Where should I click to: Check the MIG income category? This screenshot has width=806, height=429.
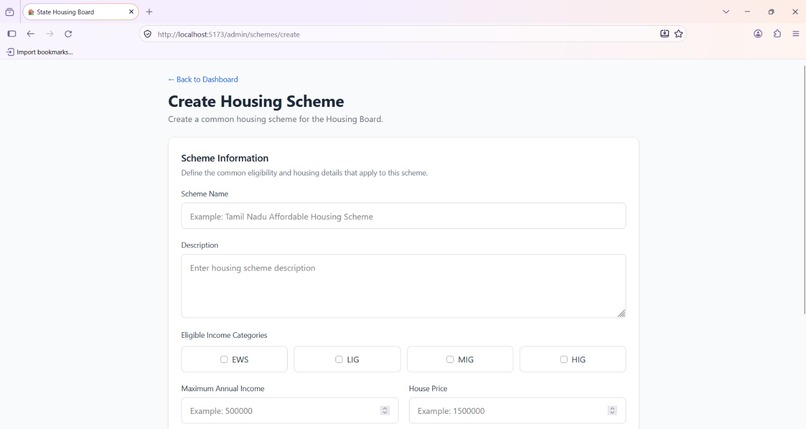pos(450,359)
